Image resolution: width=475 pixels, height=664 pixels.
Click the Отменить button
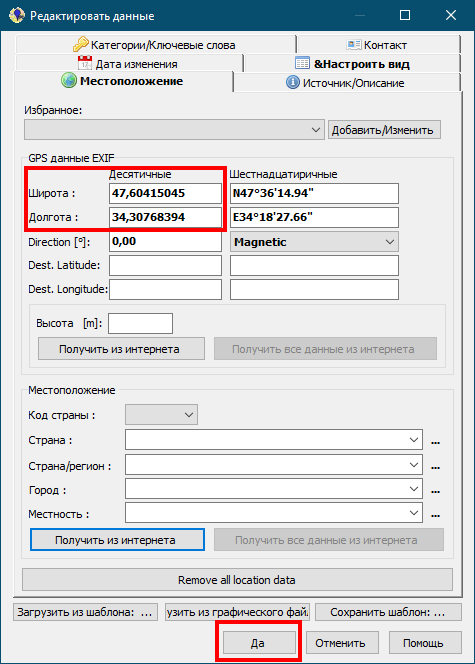342,643
